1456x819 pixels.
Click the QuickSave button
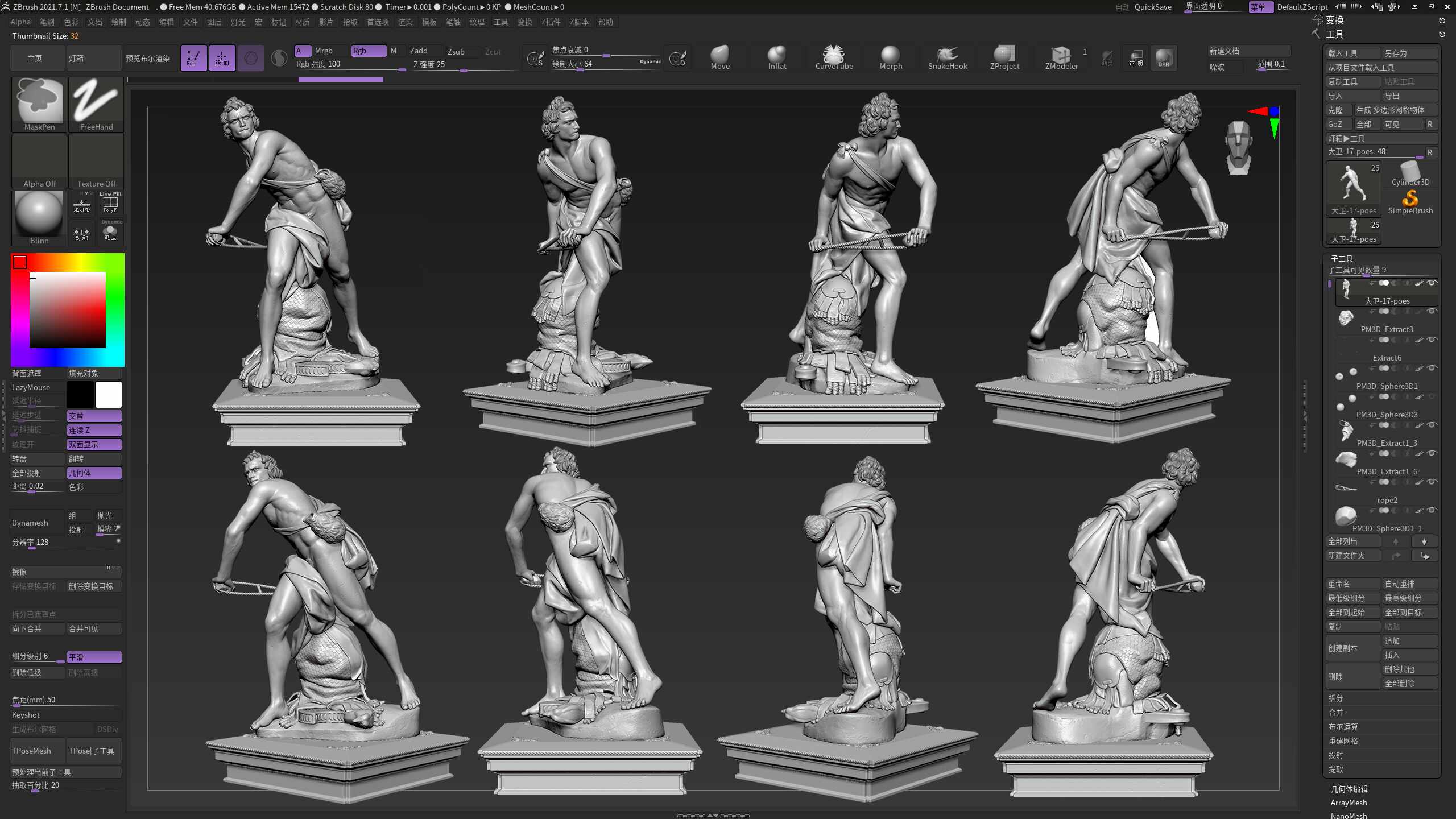tap(1153, 7)
